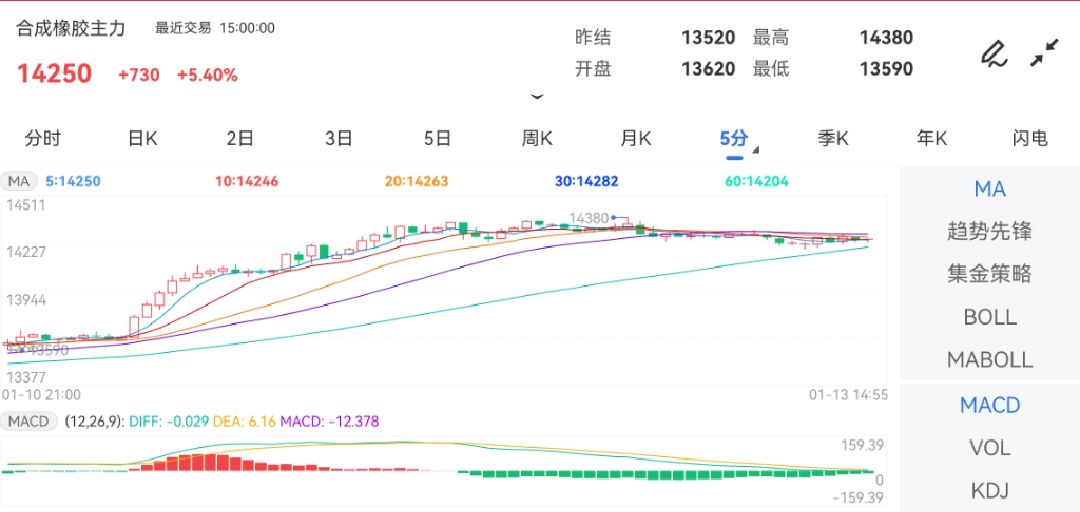
Task: Click the 159.39 MACD axis label
Action: click(x=861, y=446)
